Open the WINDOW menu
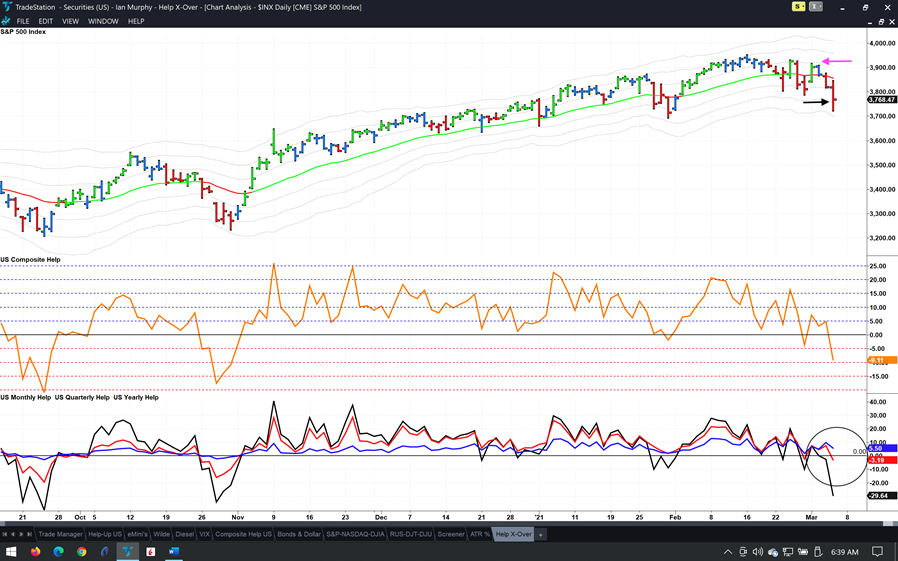Image resolution: width=898 pixels, height=561 pixels. click(x=103, y=21)
